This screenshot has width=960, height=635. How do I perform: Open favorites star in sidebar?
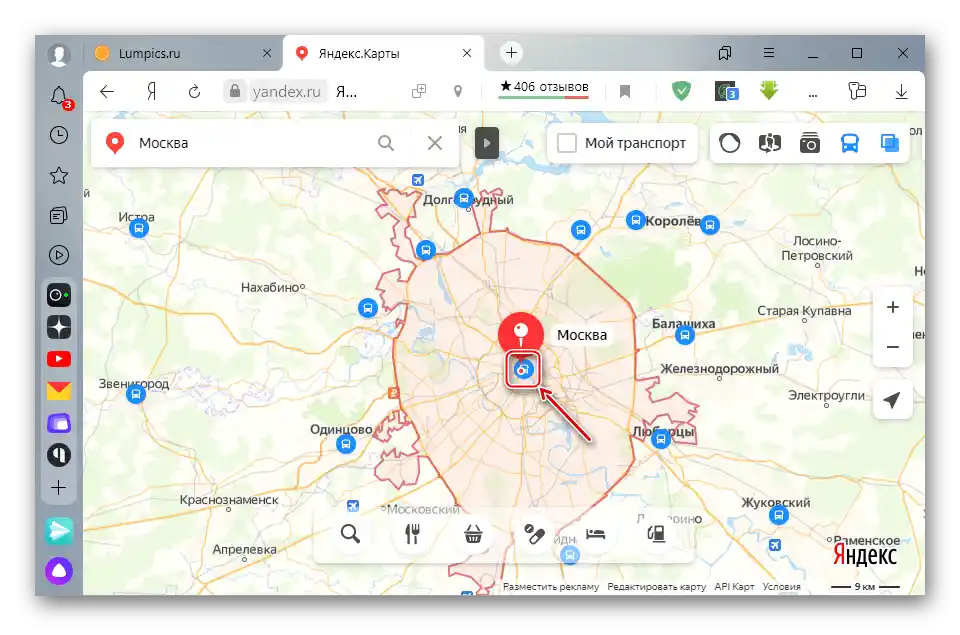tap(59, 176)
